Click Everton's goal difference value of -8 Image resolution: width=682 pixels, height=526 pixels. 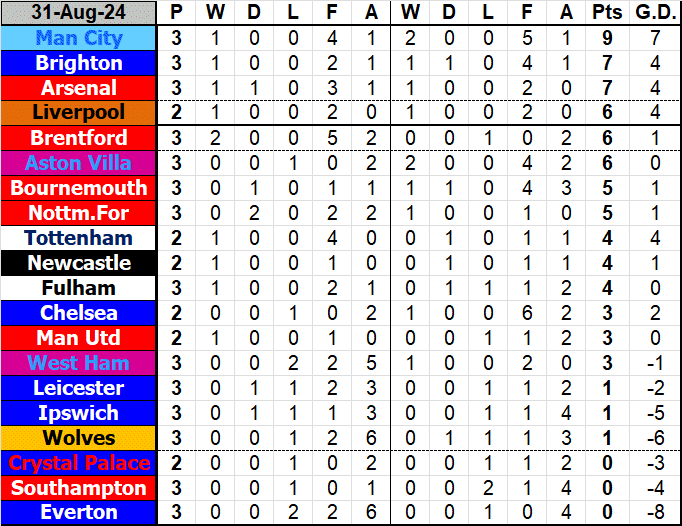(x=654, y=513)
